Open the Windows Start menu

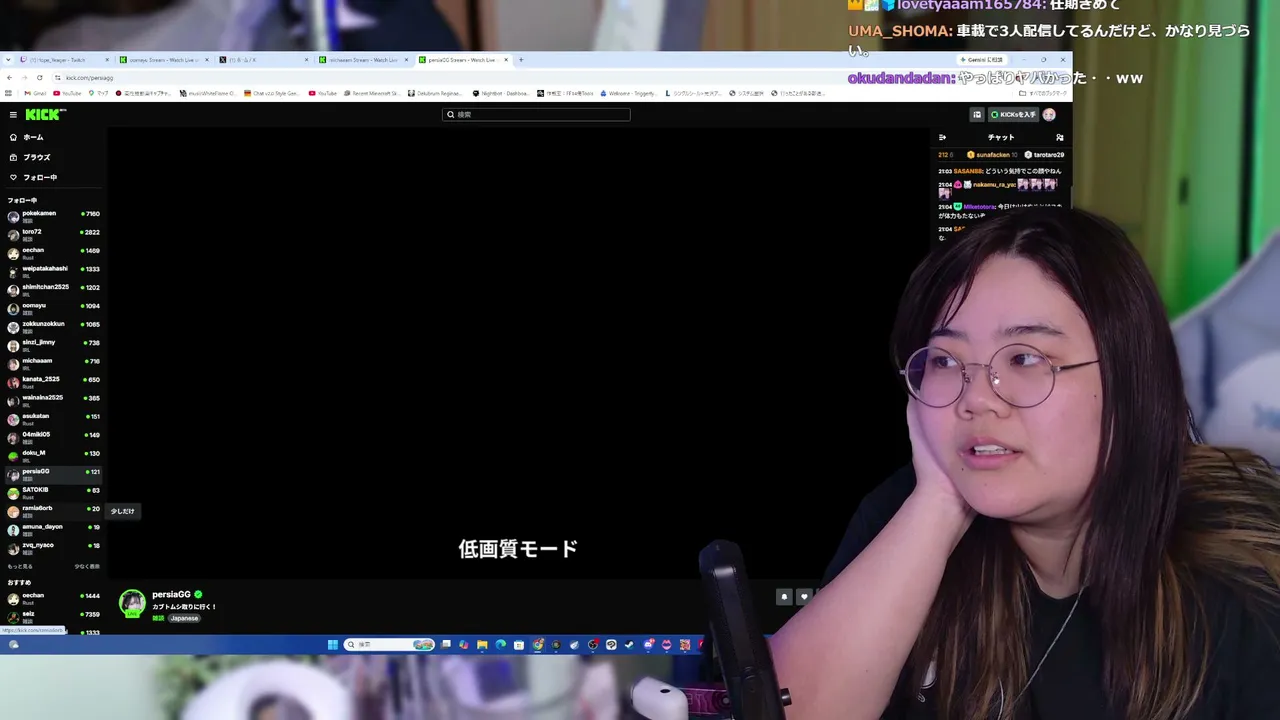pyautogui.click(x=333, y=645)
